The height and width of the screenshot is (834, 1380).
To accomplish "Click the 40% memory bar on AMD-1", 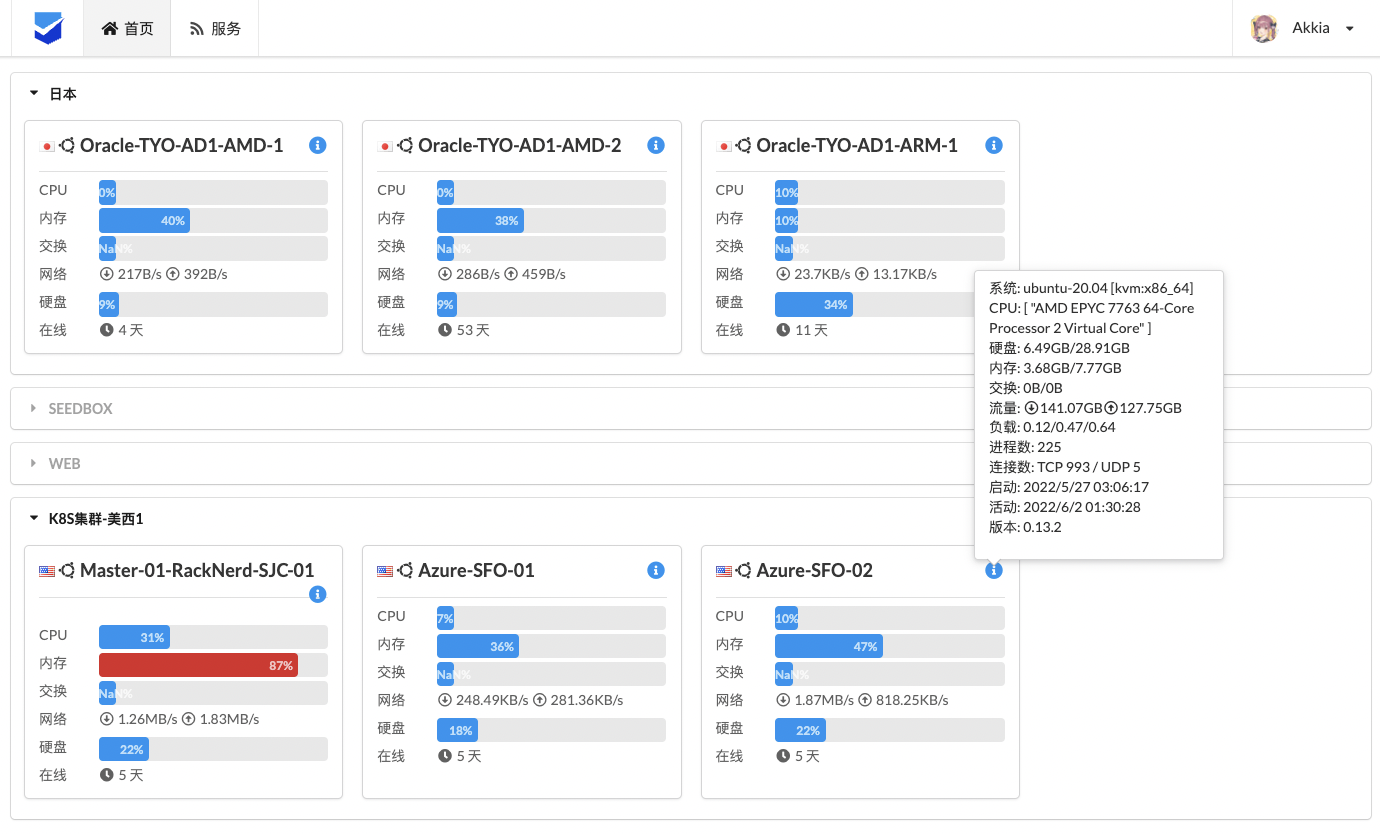I will tap(144, 220).
